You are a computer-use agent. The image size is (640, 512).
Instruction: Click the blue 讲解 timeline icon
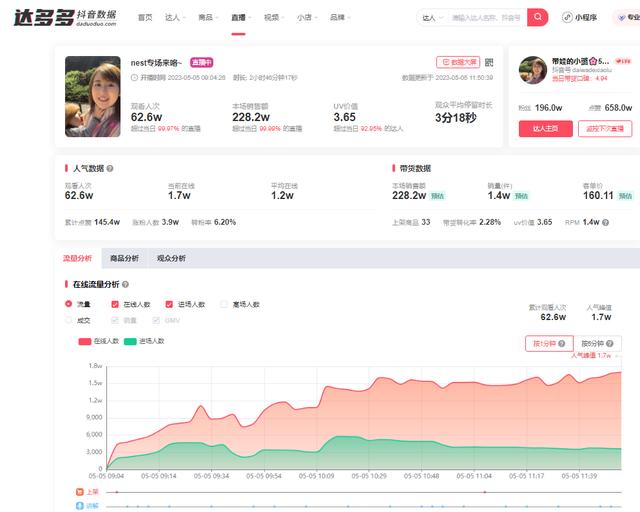[80, 506]
